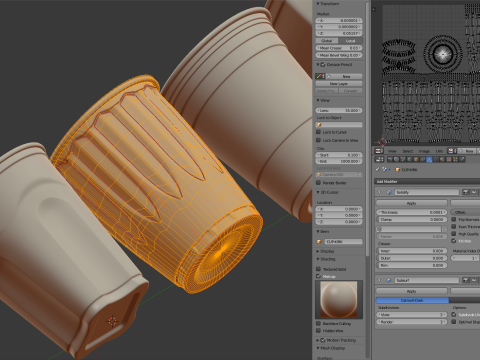Select the Modifiers wrench tab
The width and height of the screenshot is (480, 360).
point(429,159)
